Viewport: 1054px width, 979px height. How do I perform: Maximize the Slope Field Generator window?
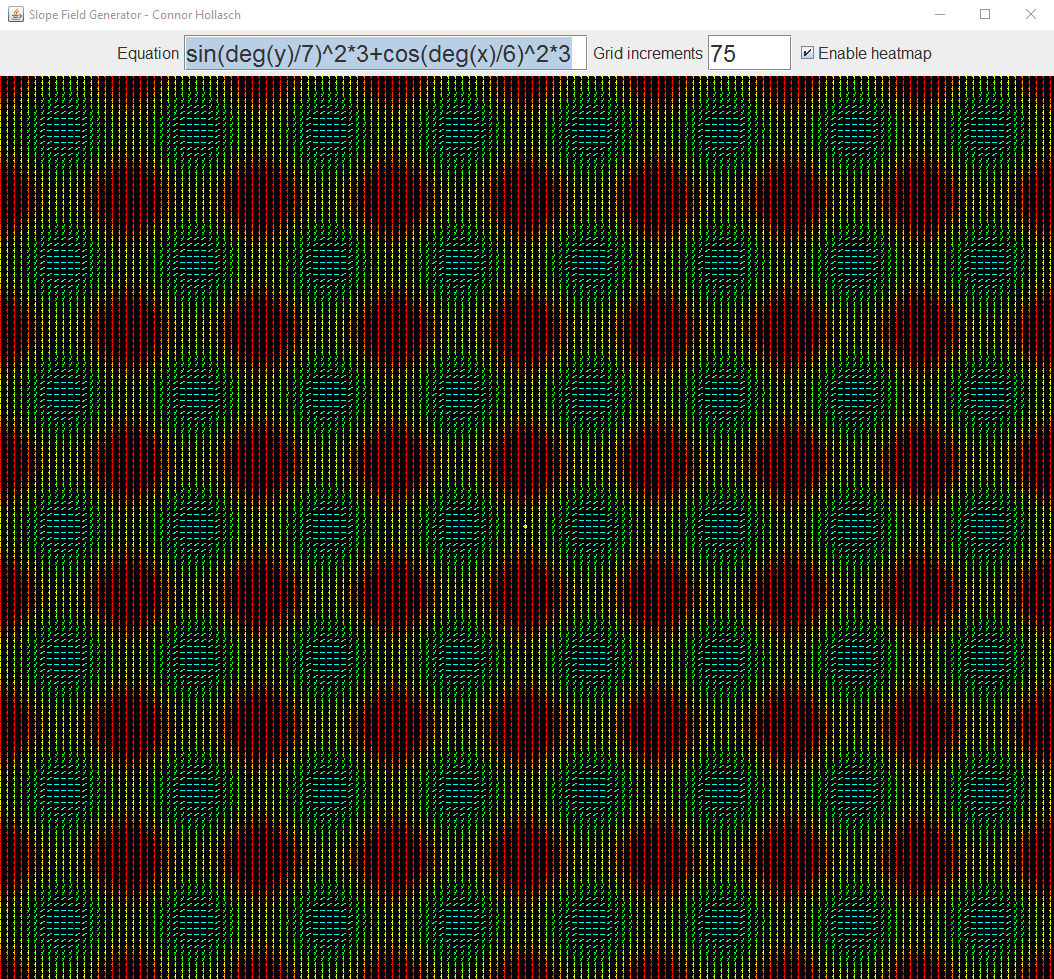(984, 14)
